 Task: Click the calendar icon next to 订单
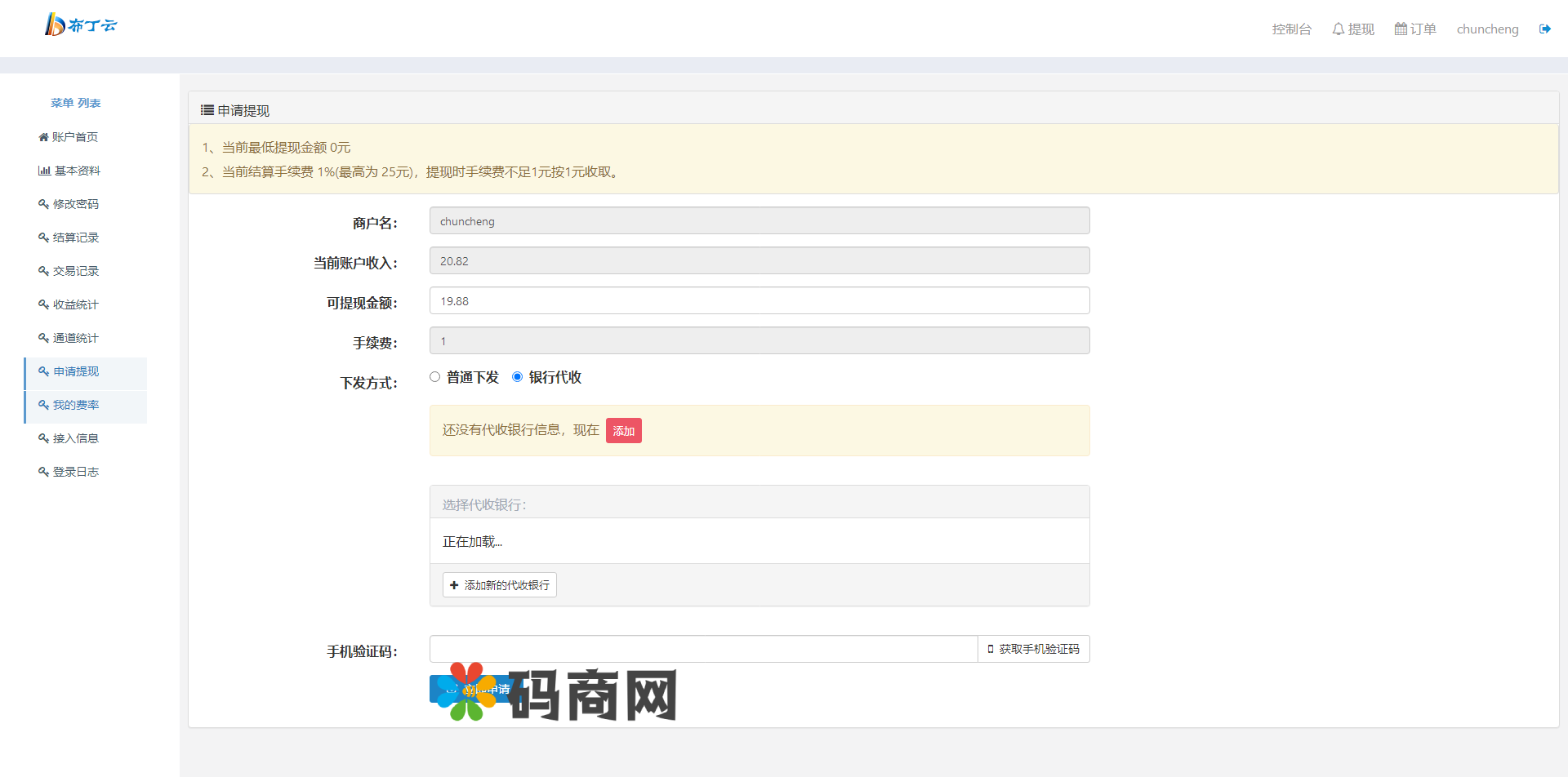pyautogui.click(x=1400, y=29)
